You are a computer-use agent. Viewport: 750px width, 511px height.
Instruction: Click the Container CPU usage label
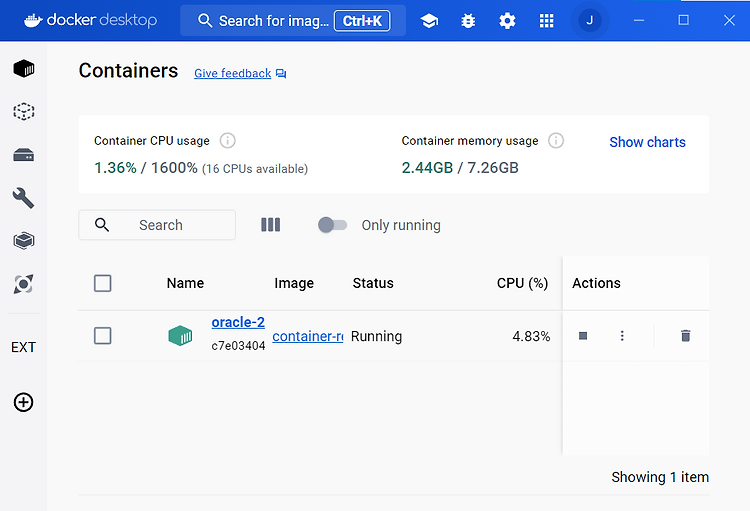152,141
